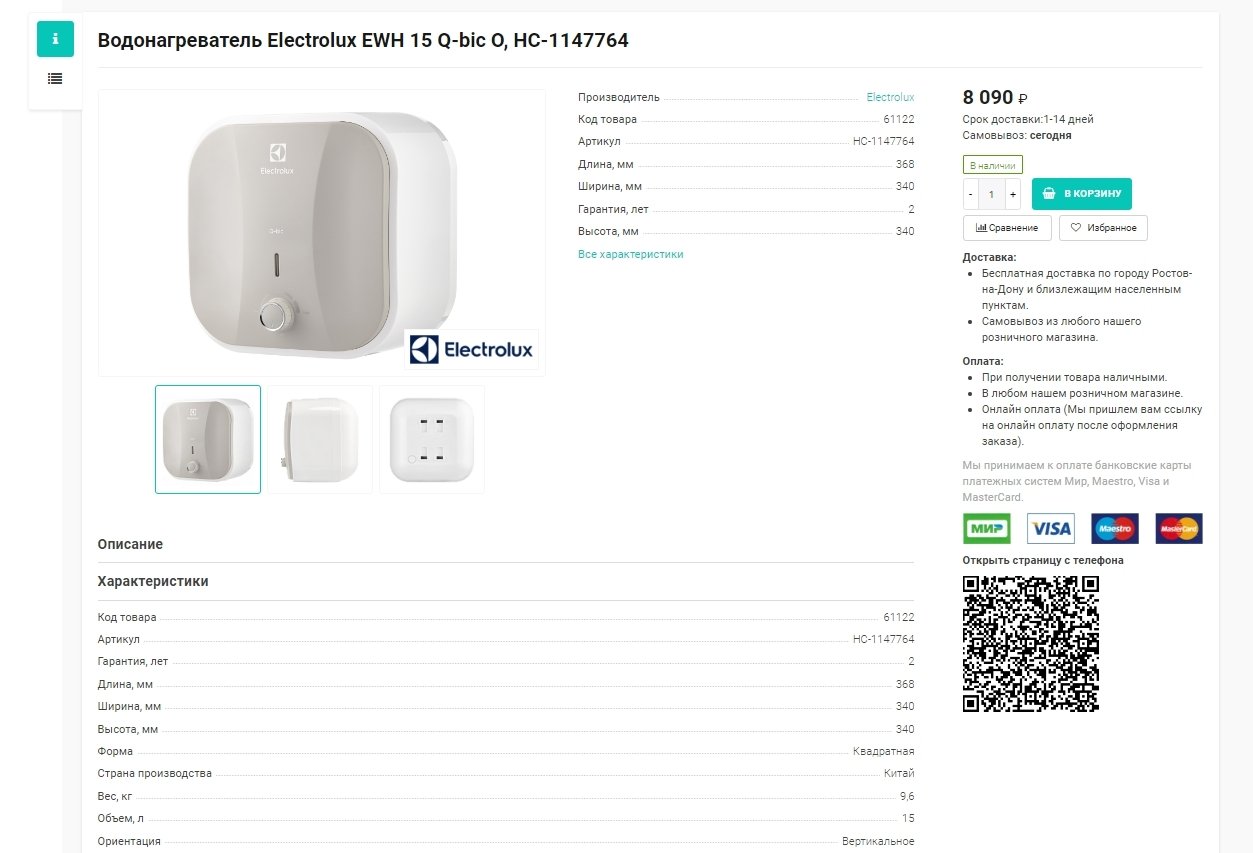1253x853 pixels.
Task: Click the quantity input field
Action: (x=992, y=195)
